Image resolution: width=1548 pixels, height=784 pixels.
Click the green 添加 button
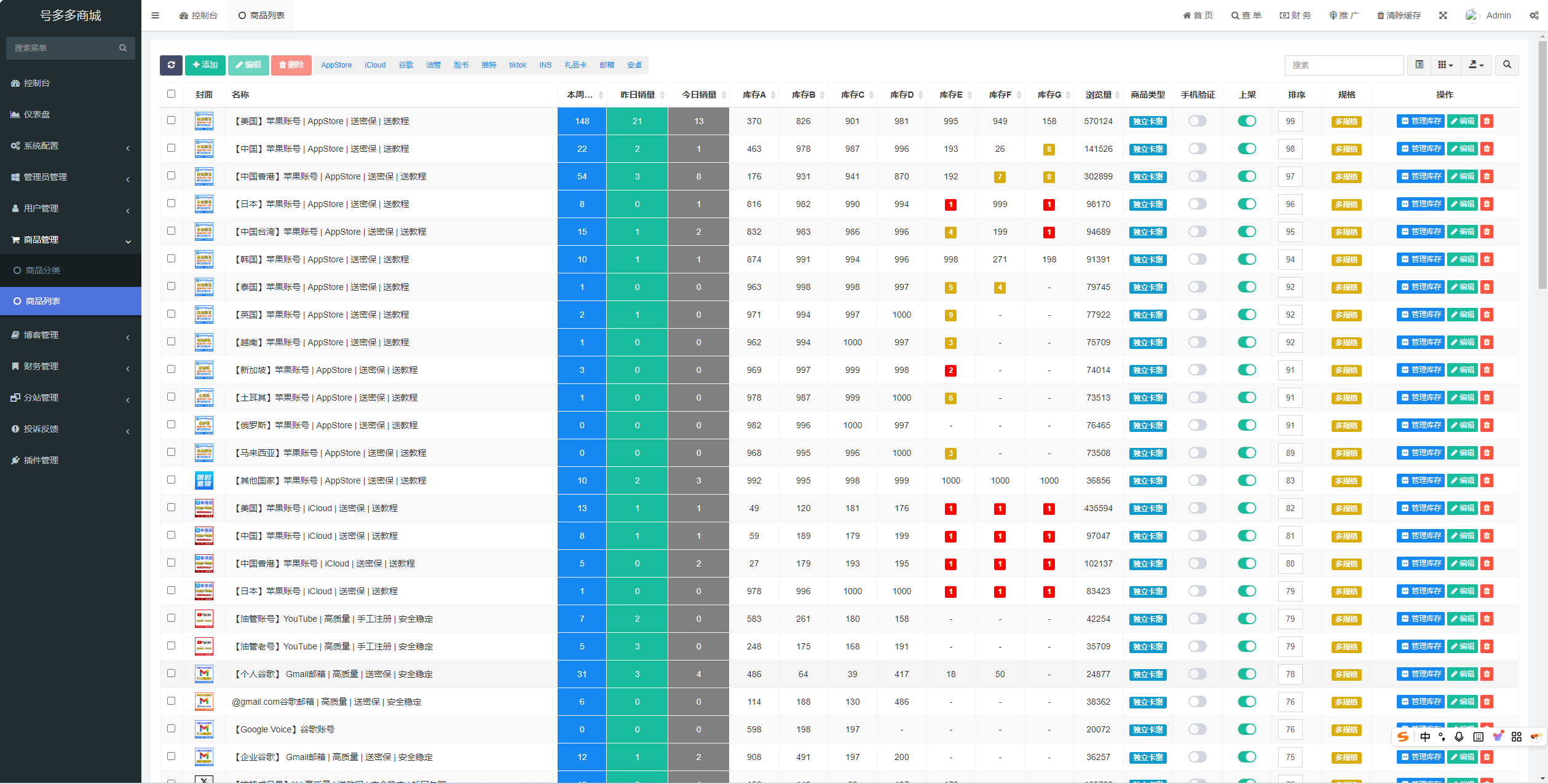click(x=205, y=65)
